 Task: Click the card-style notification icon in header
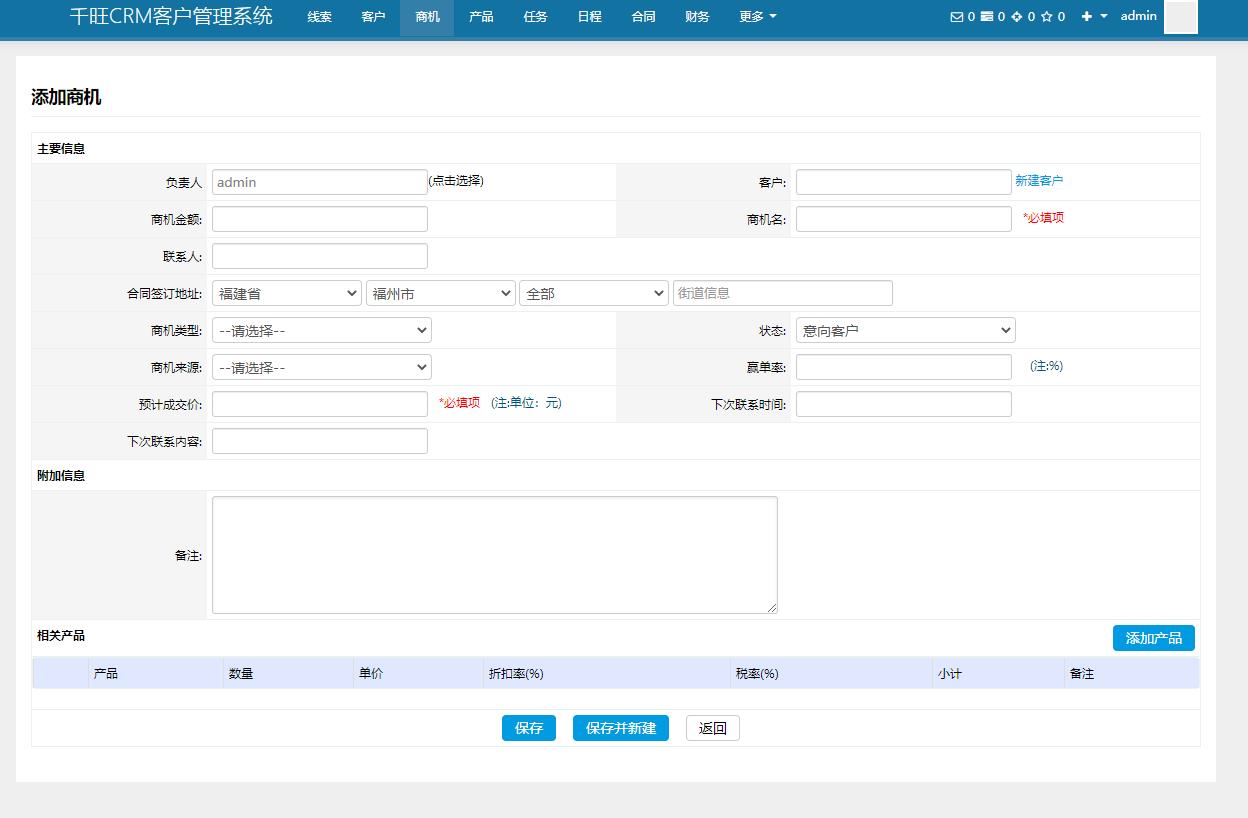tap(987, 16)
